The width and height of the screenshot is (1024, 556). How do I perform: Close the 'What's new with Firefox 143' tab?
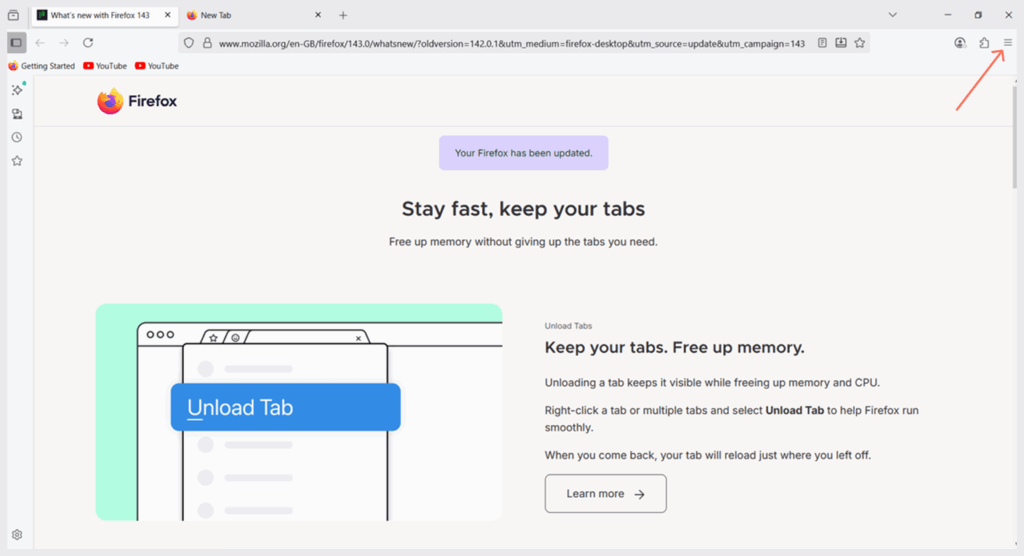167,15
